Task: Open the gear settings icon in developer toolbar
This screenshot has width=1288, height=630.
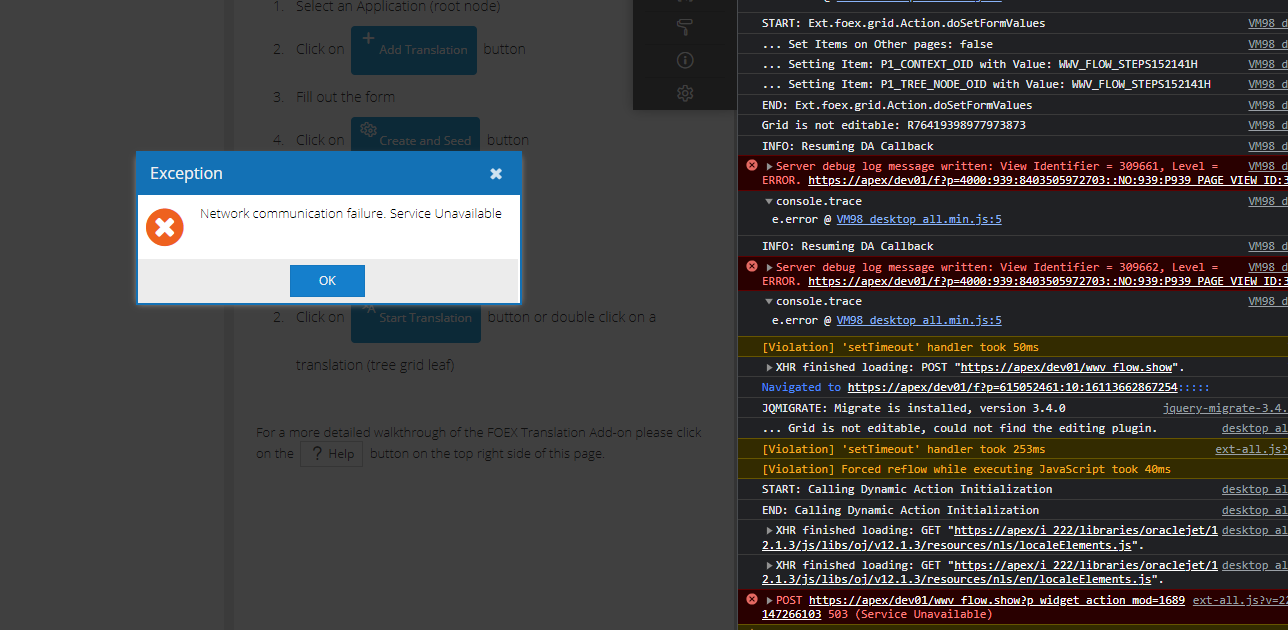Action: (685, 93)
